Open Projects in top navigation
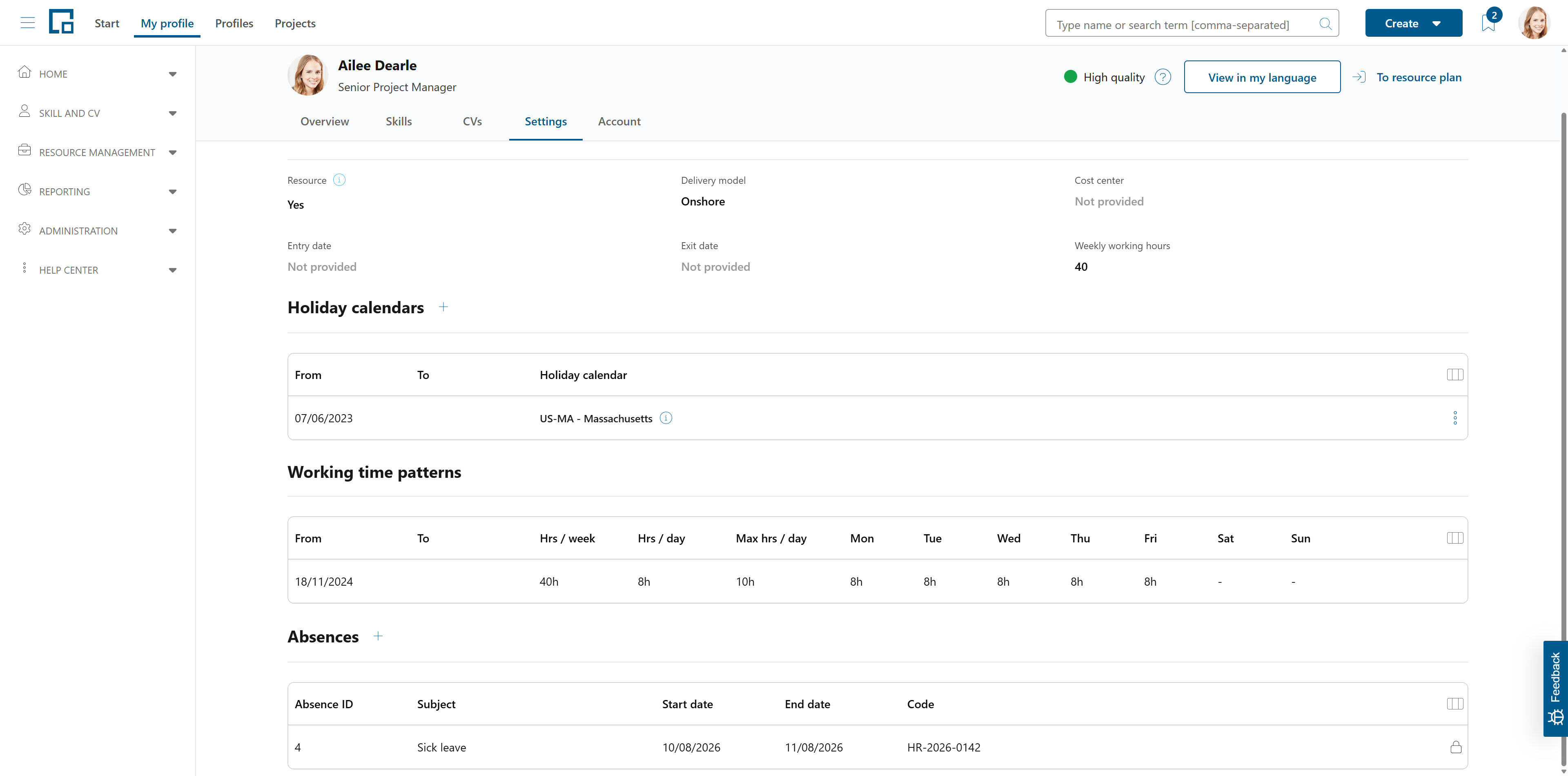 pos(295,23)
